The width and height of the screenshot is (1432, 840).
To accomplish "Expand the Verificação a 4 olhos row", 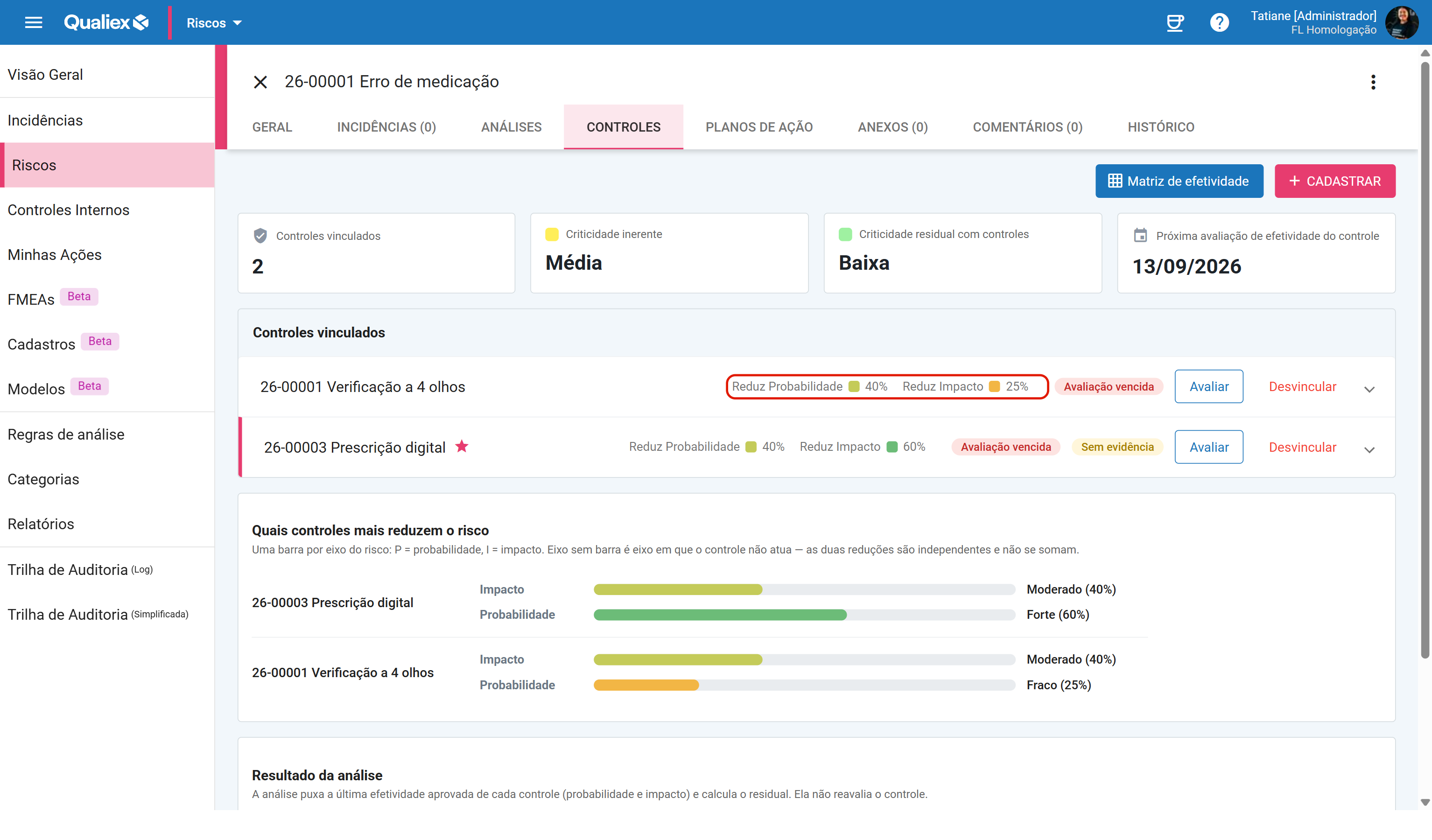I will (x=1369, y=389).
